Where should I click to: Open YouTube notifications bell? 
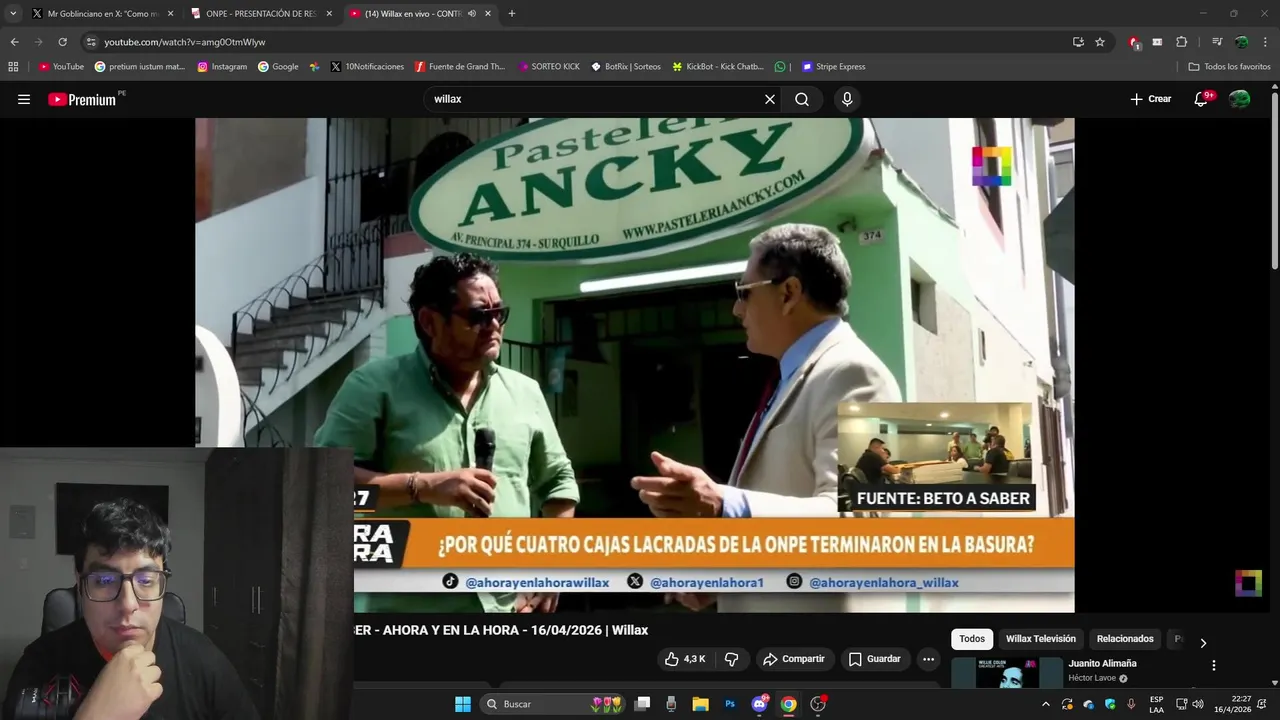pyautogui.click(x=1202, y=99)
